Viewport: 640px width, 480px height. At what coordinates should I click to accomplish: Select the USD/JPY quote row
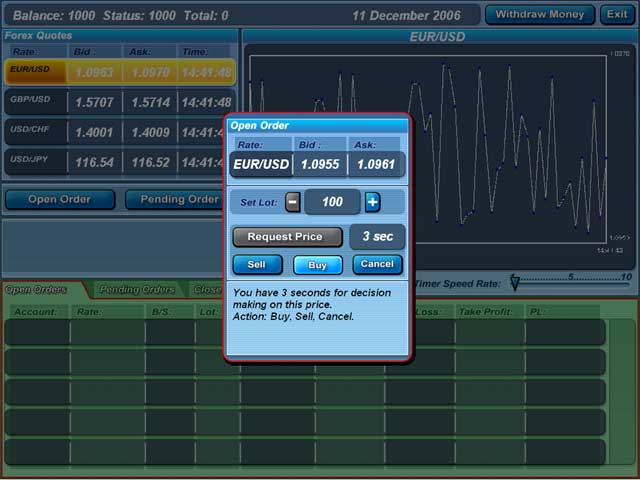pyautogui.click(x=119, y=160)
